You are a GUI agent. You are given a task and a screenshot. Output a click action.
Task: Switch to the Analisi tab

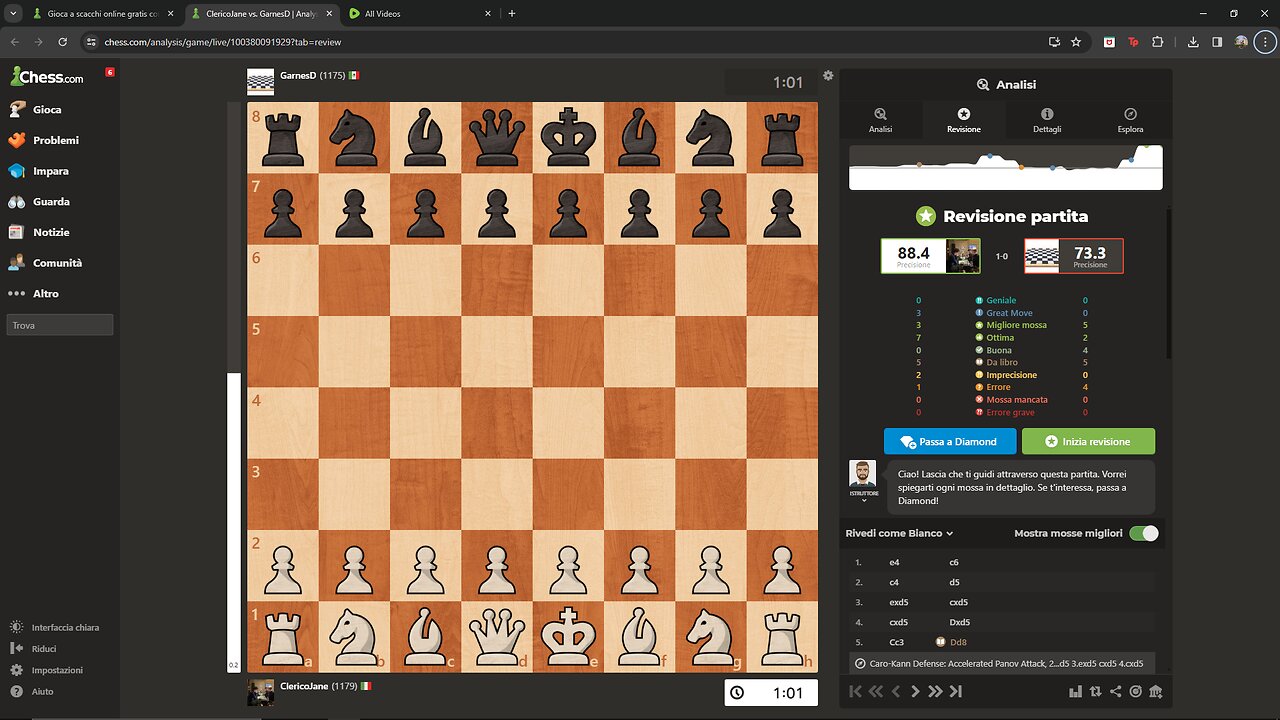(x=880, y=121)
